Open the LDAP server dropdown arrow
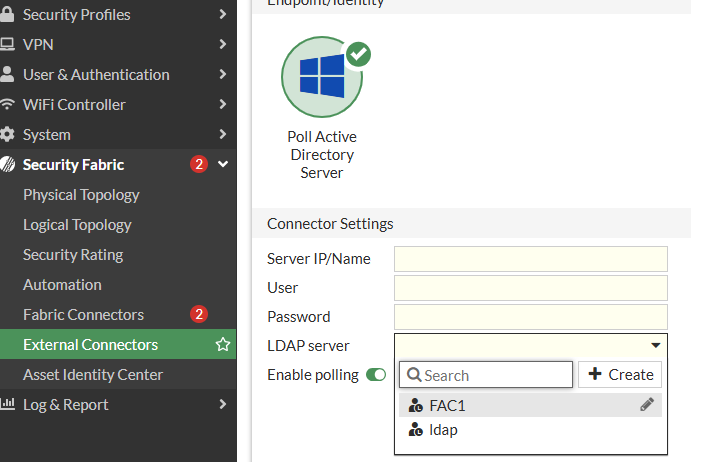706x471 pixels. click(x=656, y=346)
